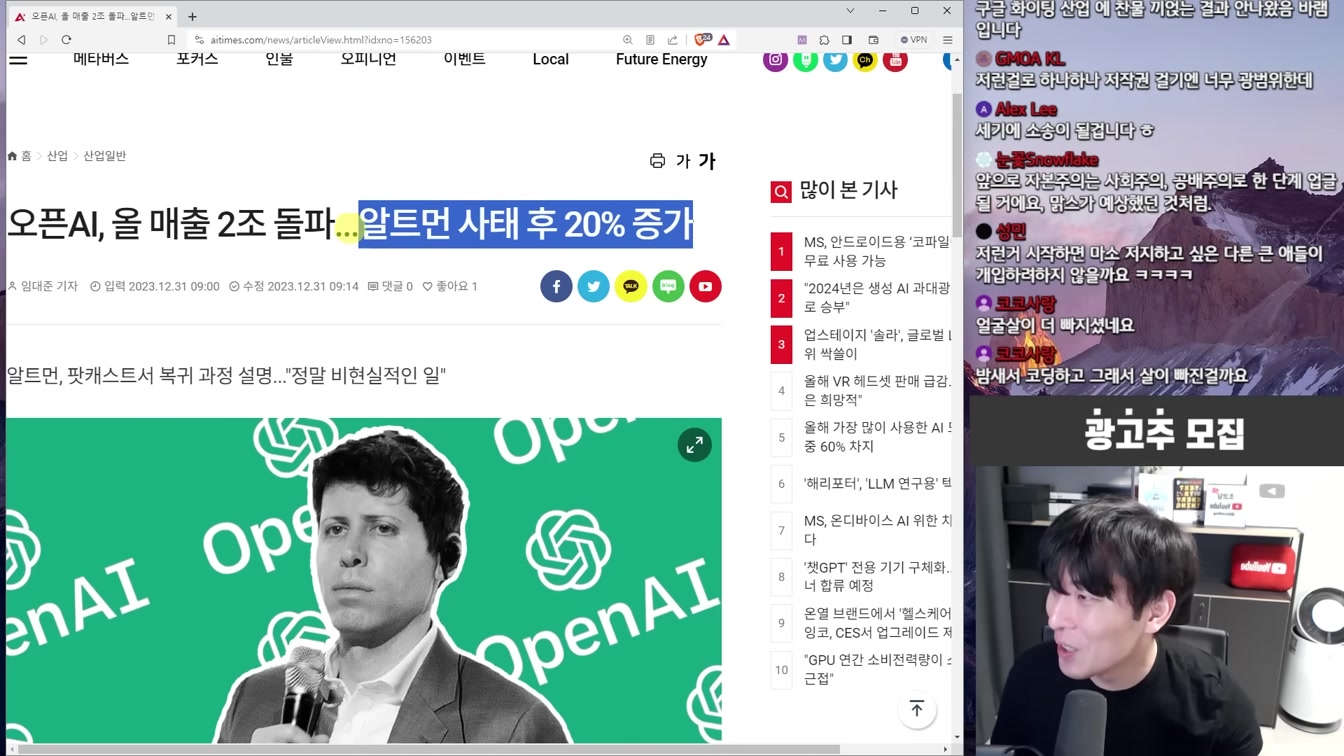The width and height of the screenshot is (1344, 756).
Task: Expand the tab search chevron
Action: (x=850, y=11)
